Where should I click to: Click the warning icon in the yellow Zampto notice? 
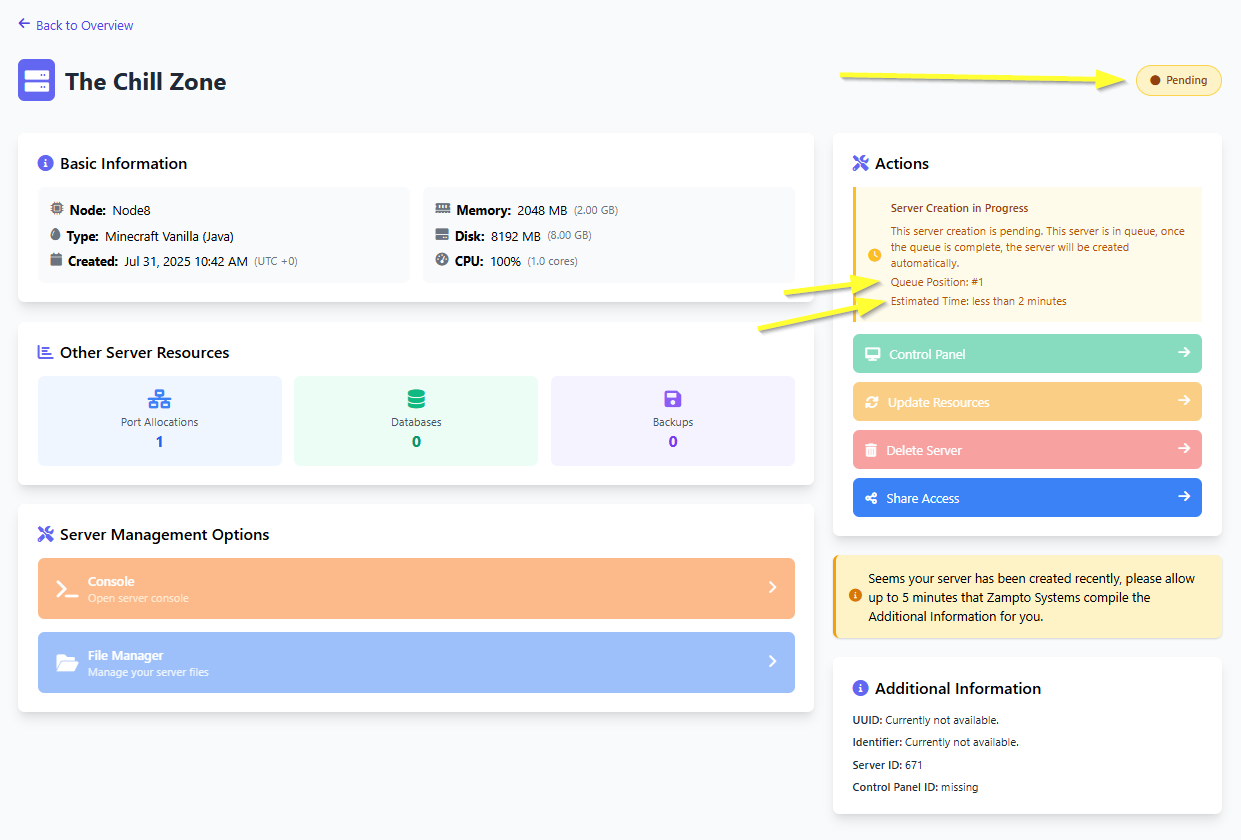coord(855,595)
